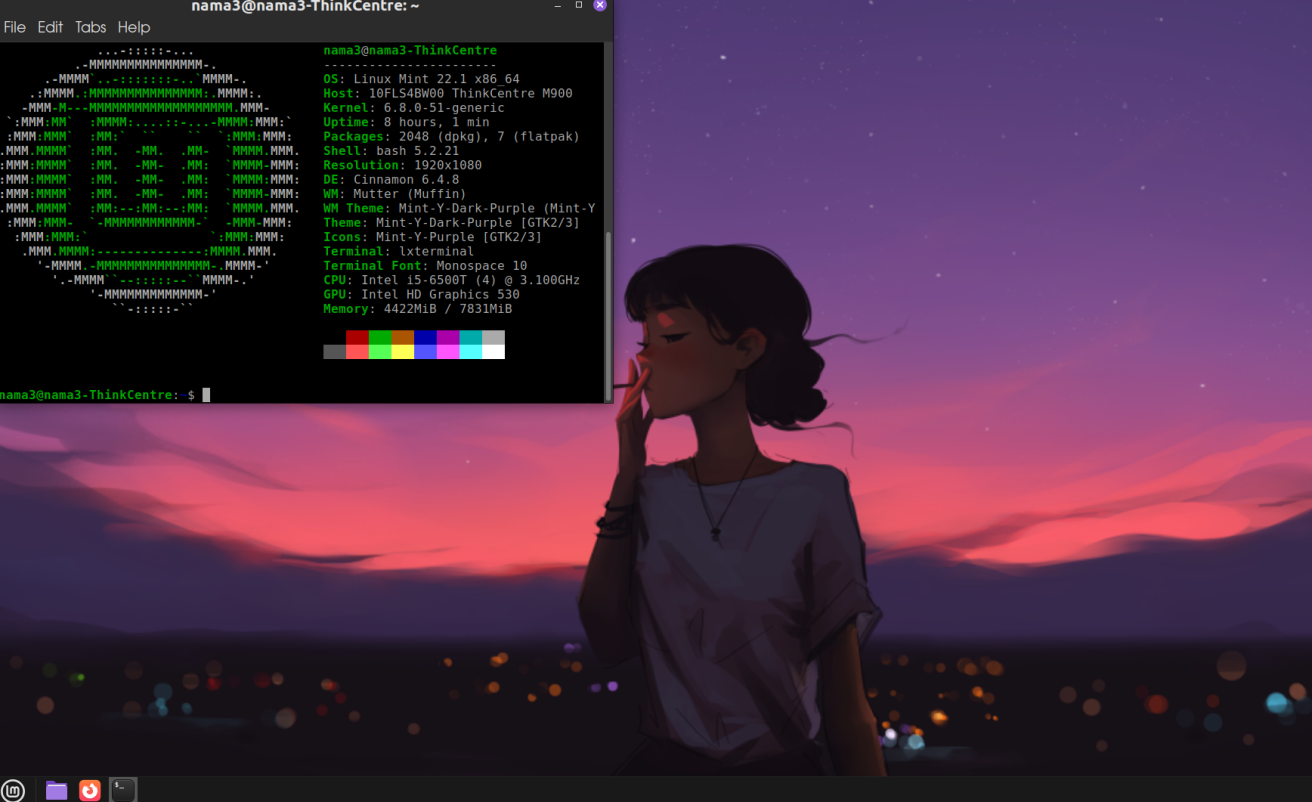Click the 'Uptime: 8 hours, 1 min' line
Image resolution: width=1312 pixels, height=802 pixels.
(x=406, y=122)
